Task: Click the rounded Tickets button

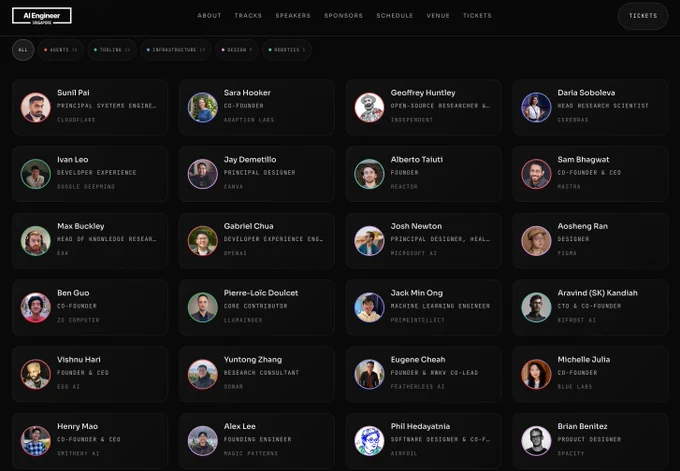Action: pyautogui.click(x=643, y=16)
